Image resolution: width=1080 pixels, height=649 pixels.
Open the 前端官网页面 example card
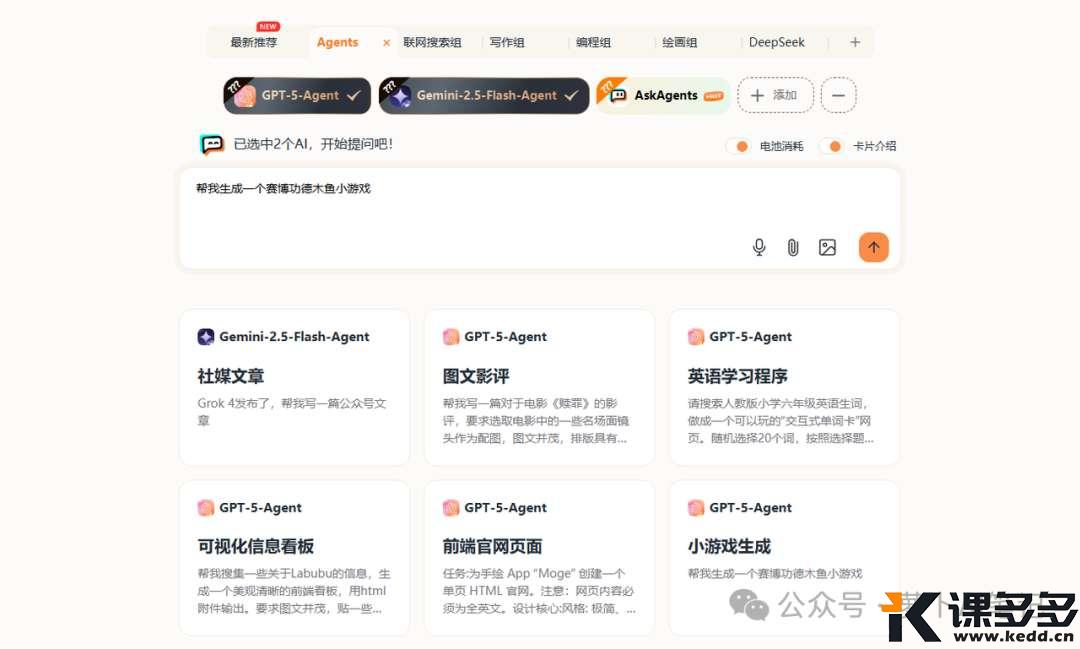coord(539,558)
